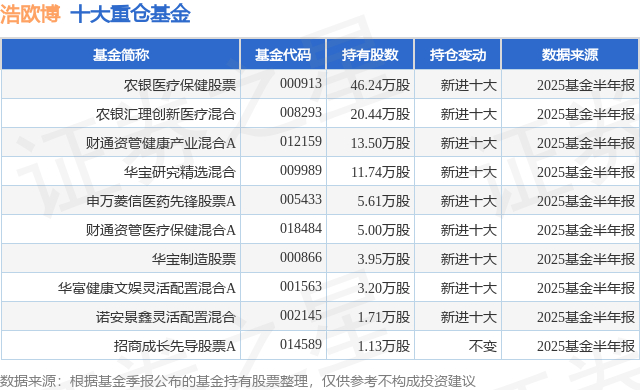Click fund code 001563

(x=301, y=286)
